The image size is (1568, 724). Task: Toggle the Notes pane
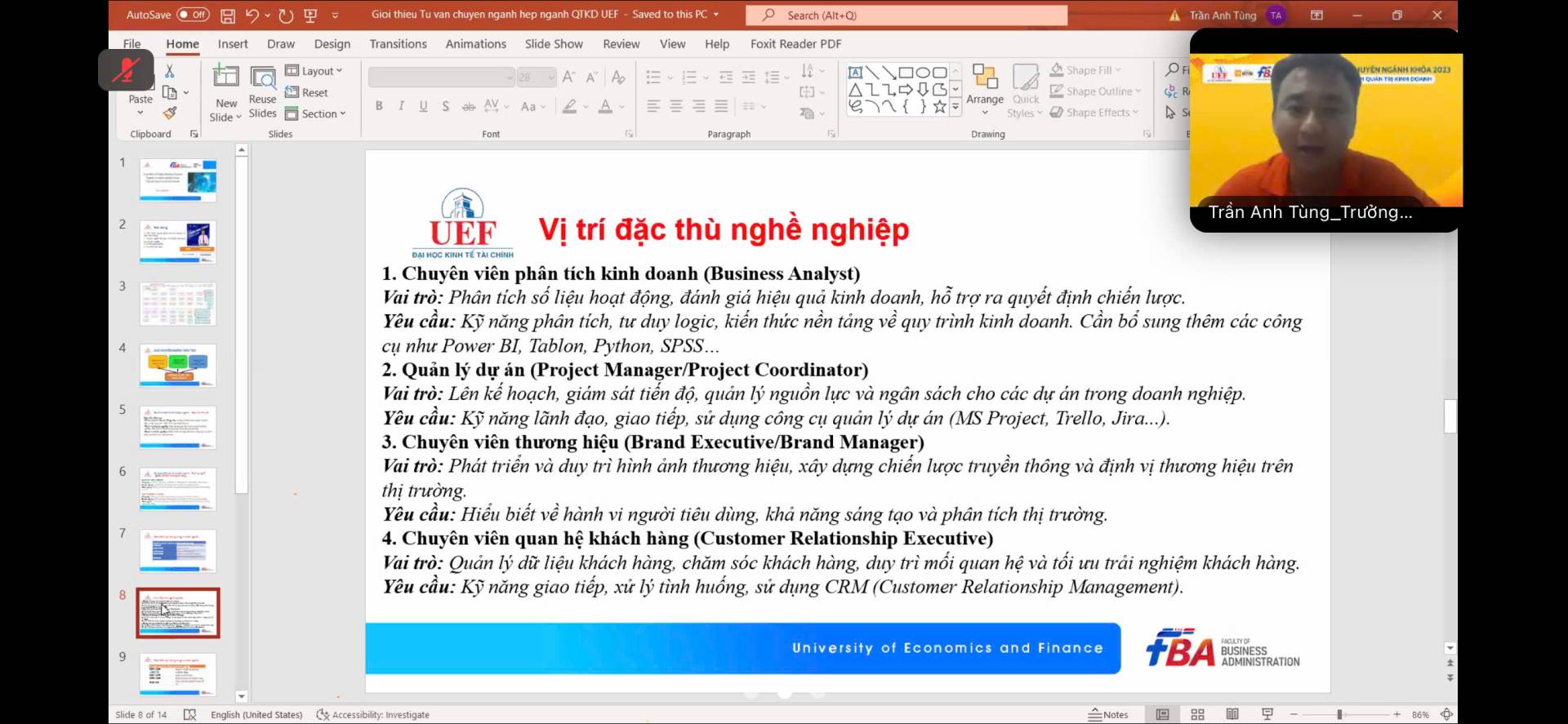point(1108,714)
